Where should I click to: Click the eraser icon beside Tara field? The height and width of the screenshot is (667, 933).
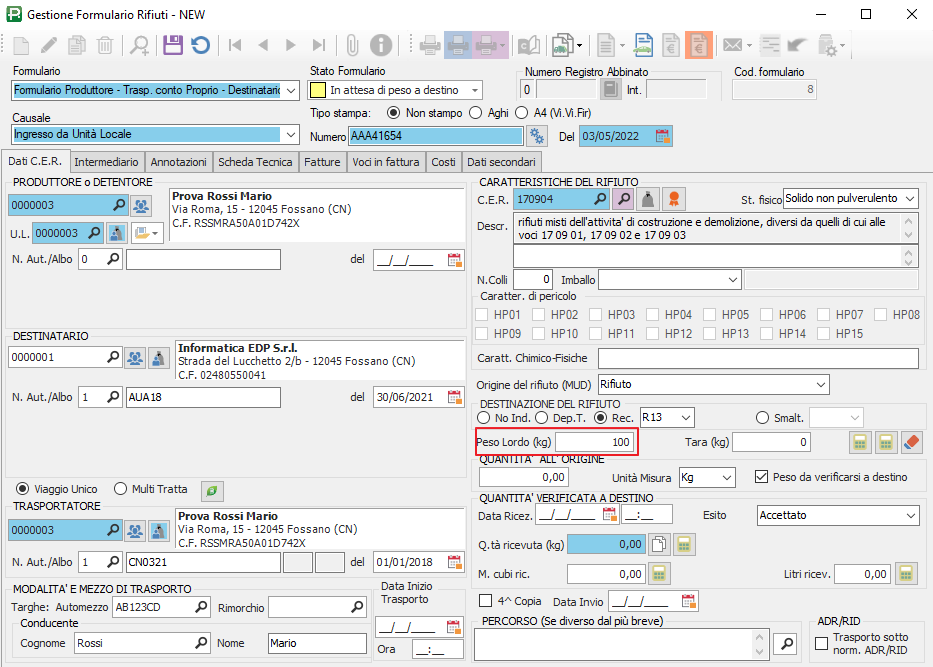[x=911, y=442]
